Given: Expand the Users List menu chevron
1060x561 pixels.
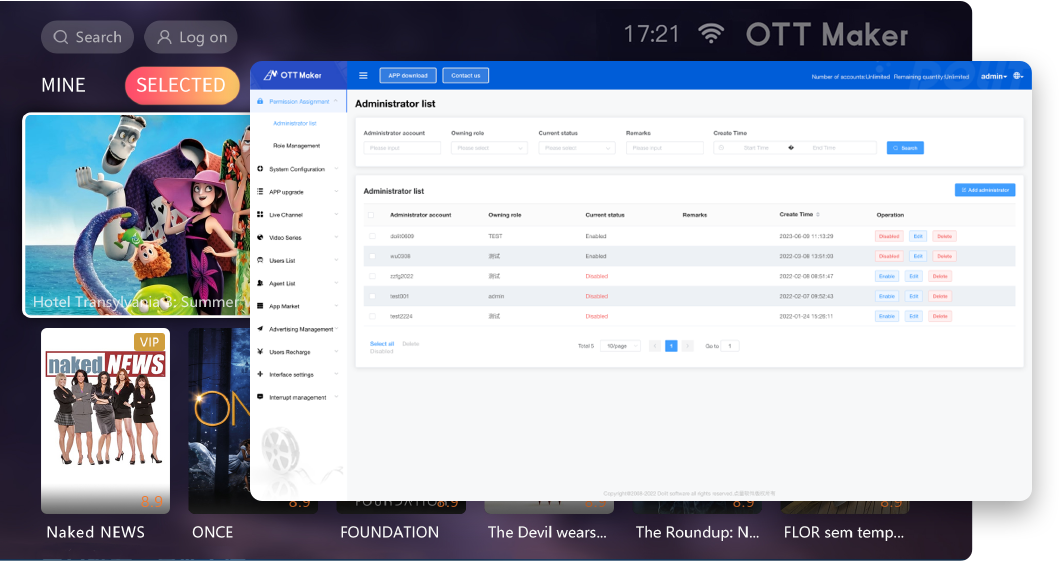Looking at the screenshot, I should coord(336,260).
